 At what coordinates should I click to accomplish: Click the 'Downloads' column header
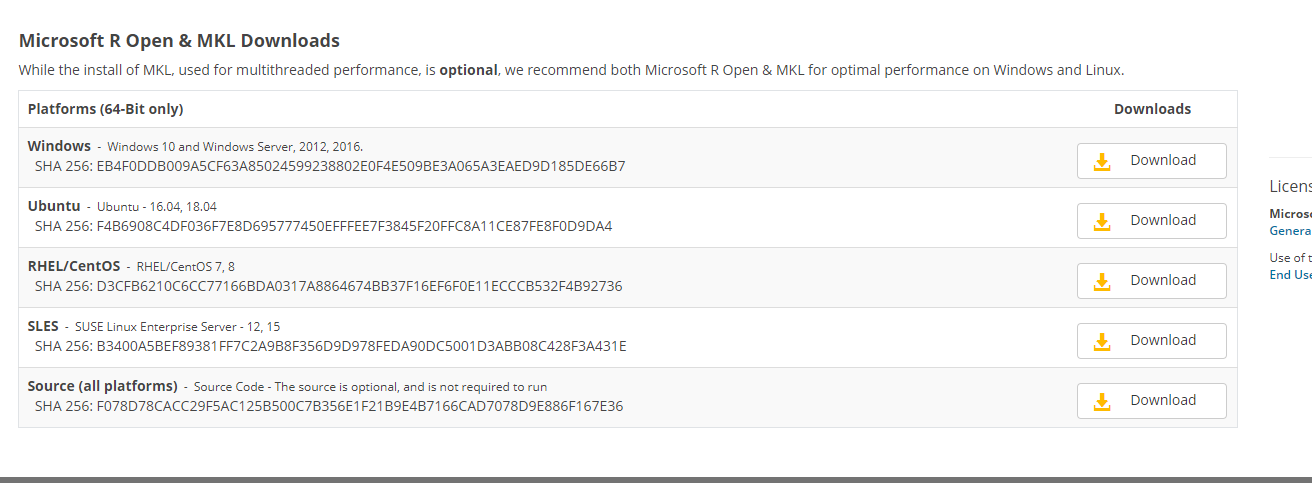pos(1152,109)
